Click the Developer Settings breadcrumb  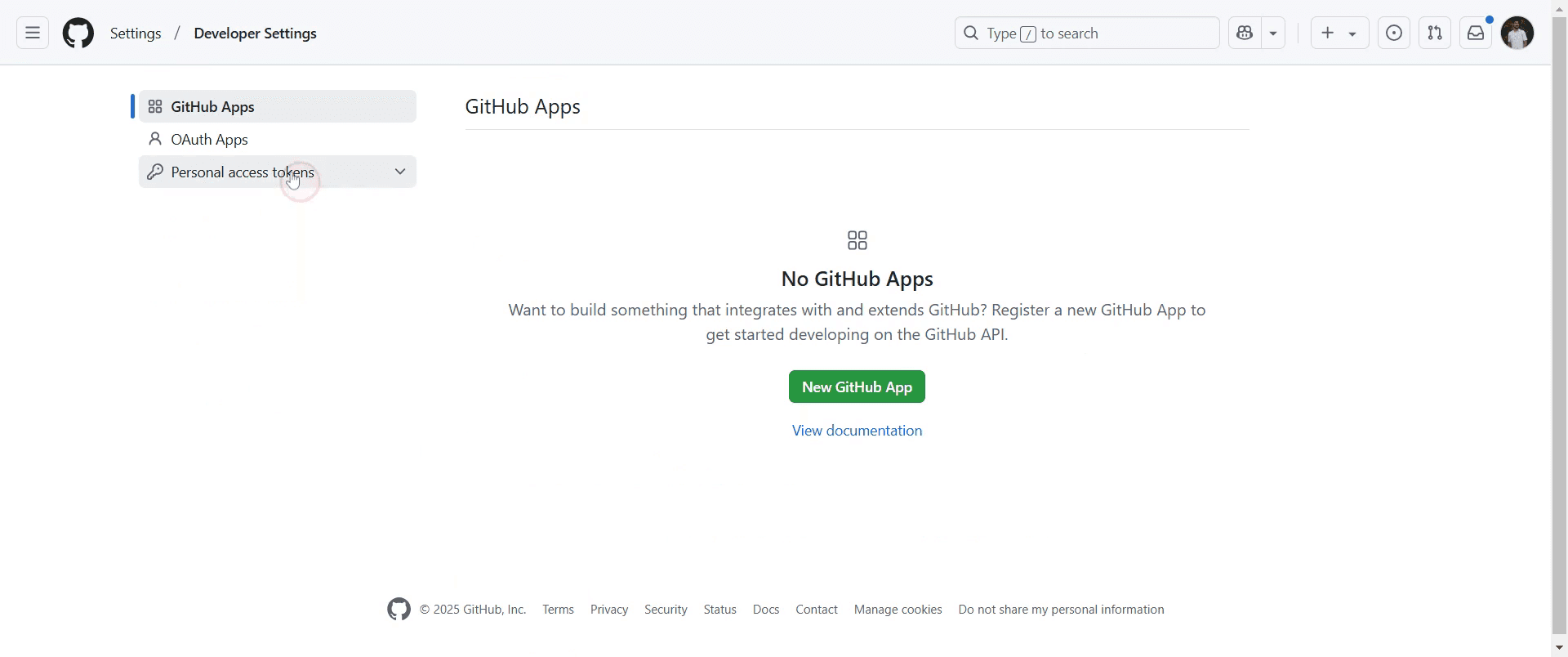coord(255,34)
